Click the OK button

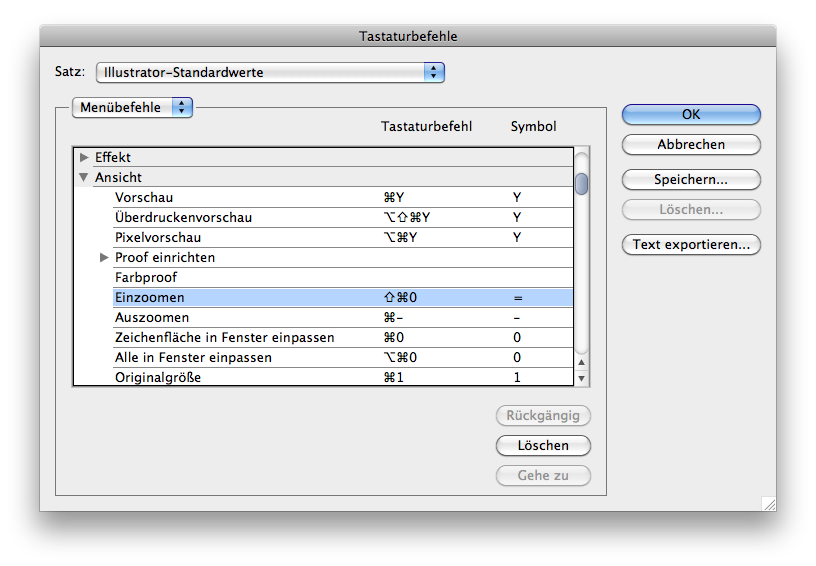tap(691, 115)
